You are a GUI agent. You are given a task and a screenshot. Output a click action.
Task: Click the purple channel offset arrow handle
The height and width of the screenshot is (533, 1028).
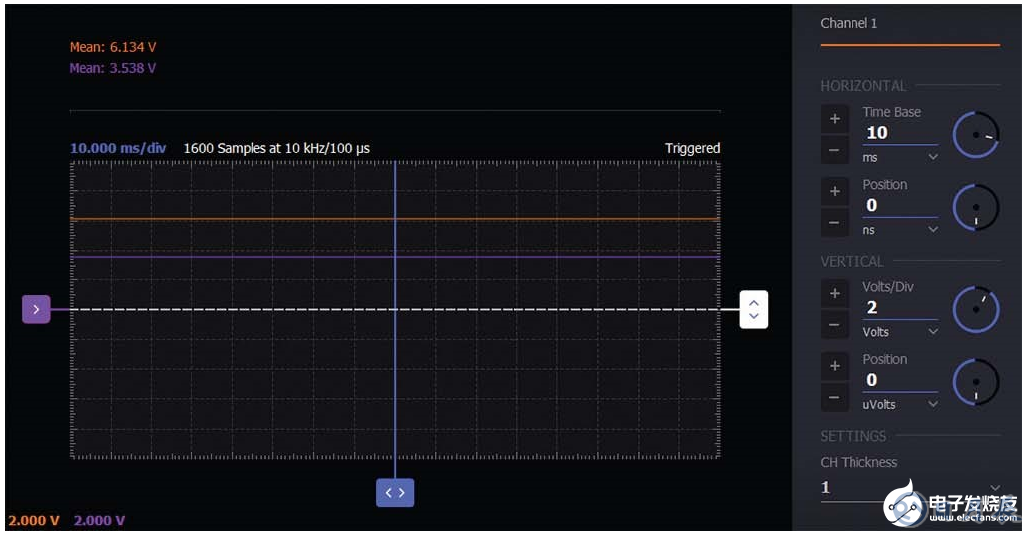pyautogui.click(x=36, y=310)
